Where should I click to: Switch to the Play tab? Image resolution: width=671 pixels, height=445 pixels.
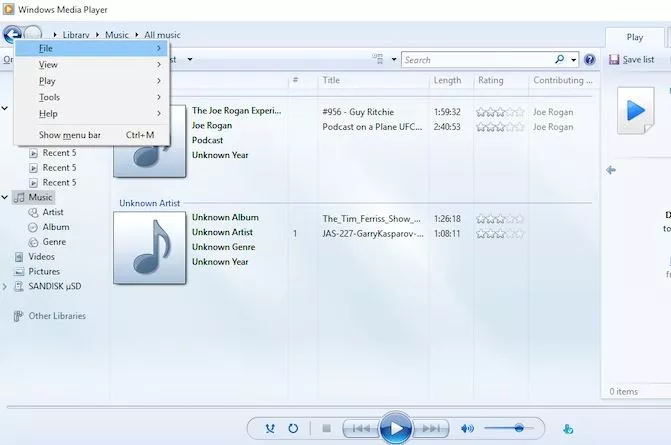[x=635, y=37]
